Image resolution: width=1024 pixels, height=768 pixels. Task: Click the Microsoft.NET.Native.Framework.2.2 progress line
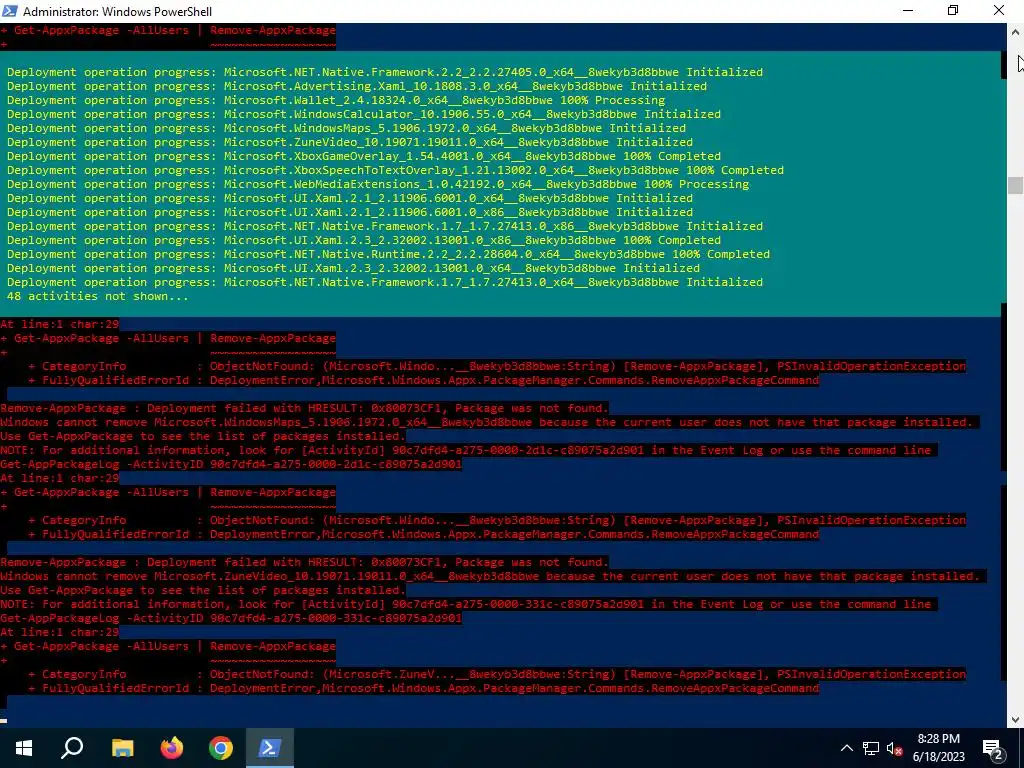coord(385,72)
